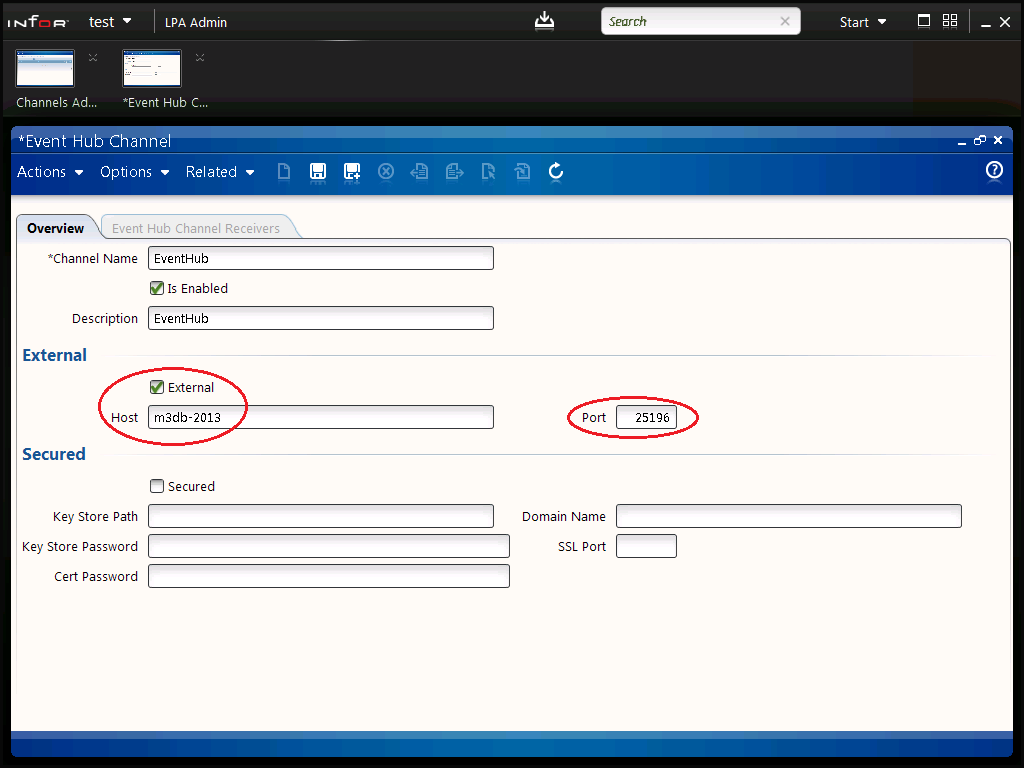
Task: Click the download tray icon in header
Action: [544, 21]
